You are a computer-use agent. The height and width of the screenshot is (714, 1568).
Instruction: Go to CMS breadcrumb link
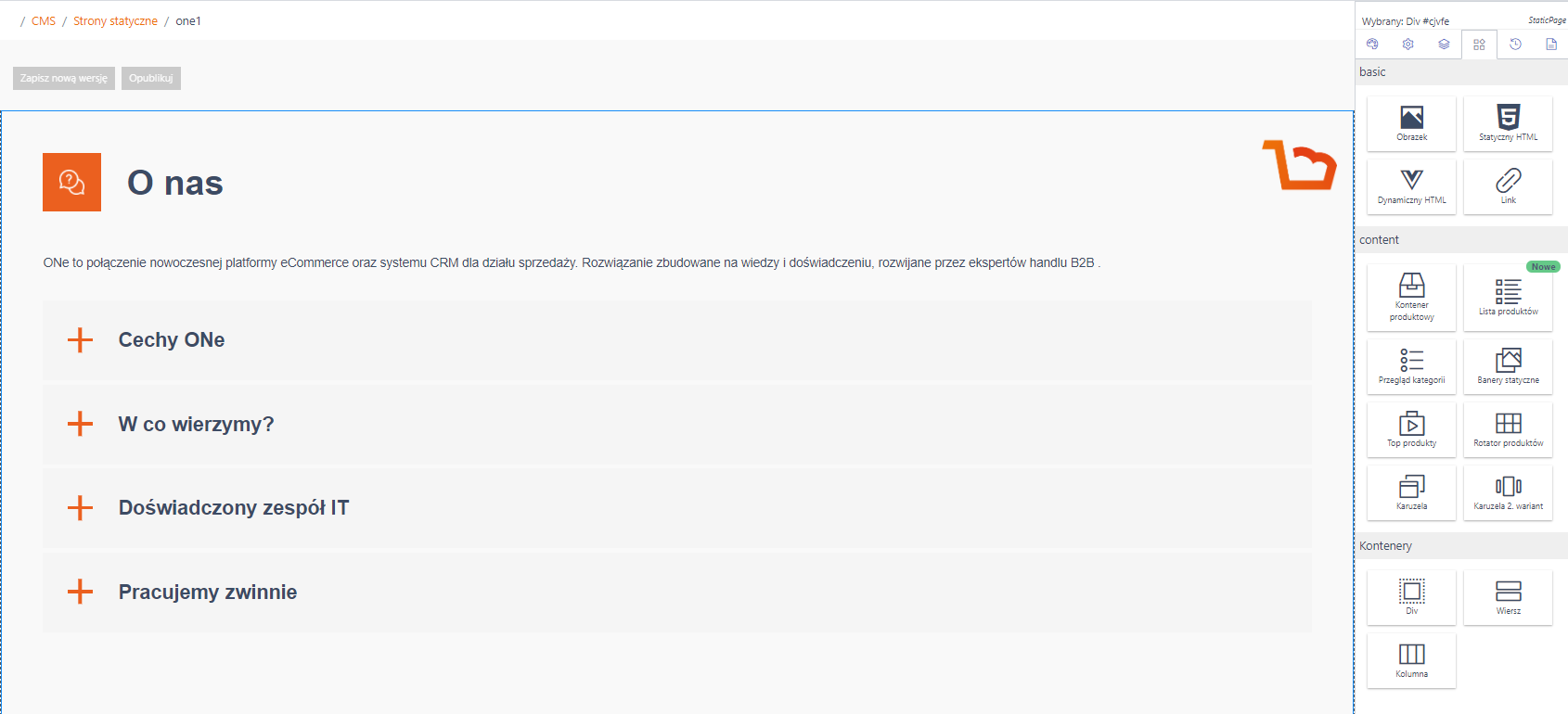pyautogui.click(x=44, y=21)
